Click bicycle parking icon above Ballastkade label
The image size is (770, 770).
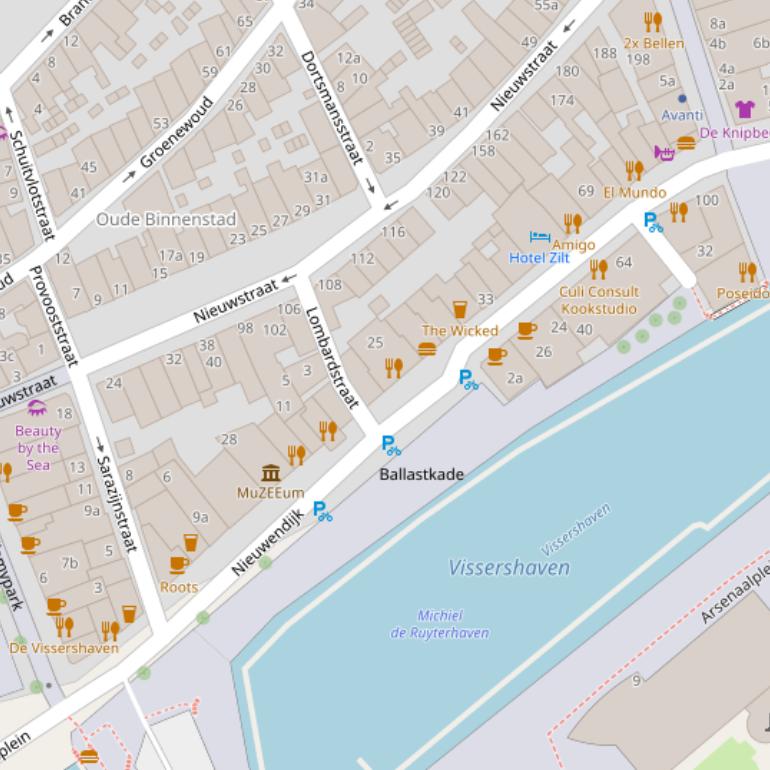point(391,446)
